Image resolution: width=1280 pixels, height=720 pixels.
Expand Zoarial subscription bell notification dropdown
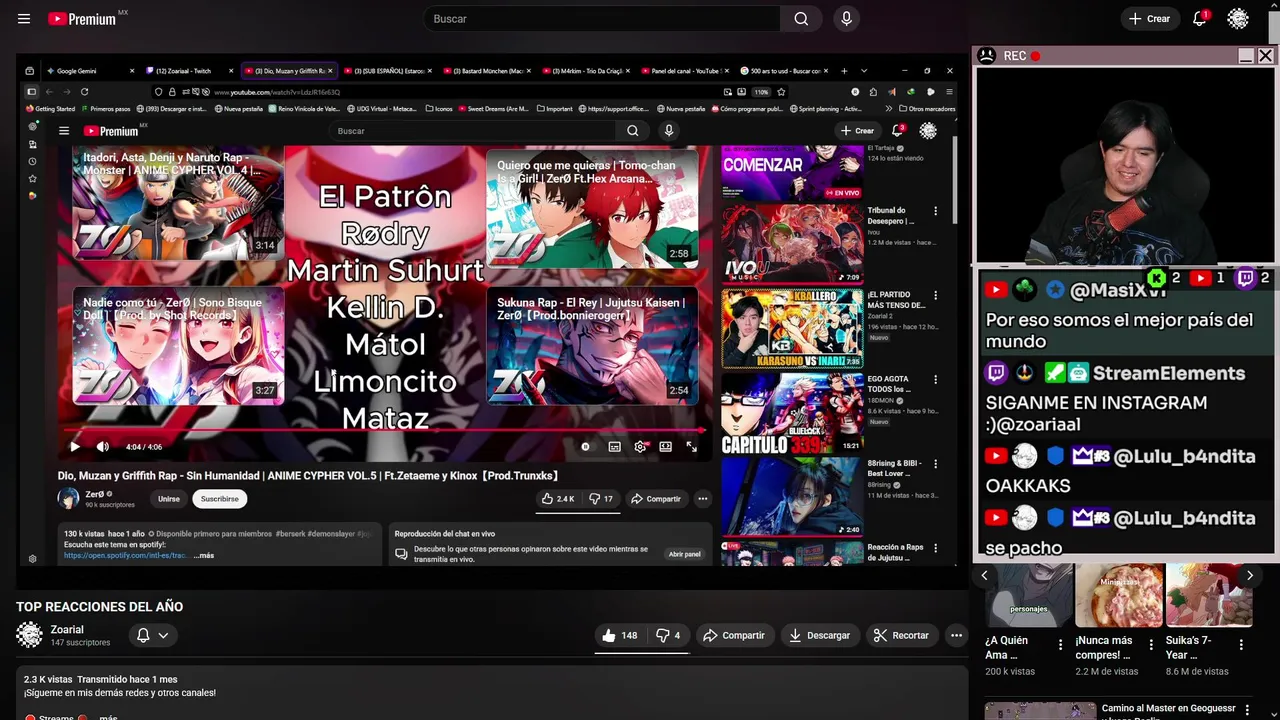152,635
